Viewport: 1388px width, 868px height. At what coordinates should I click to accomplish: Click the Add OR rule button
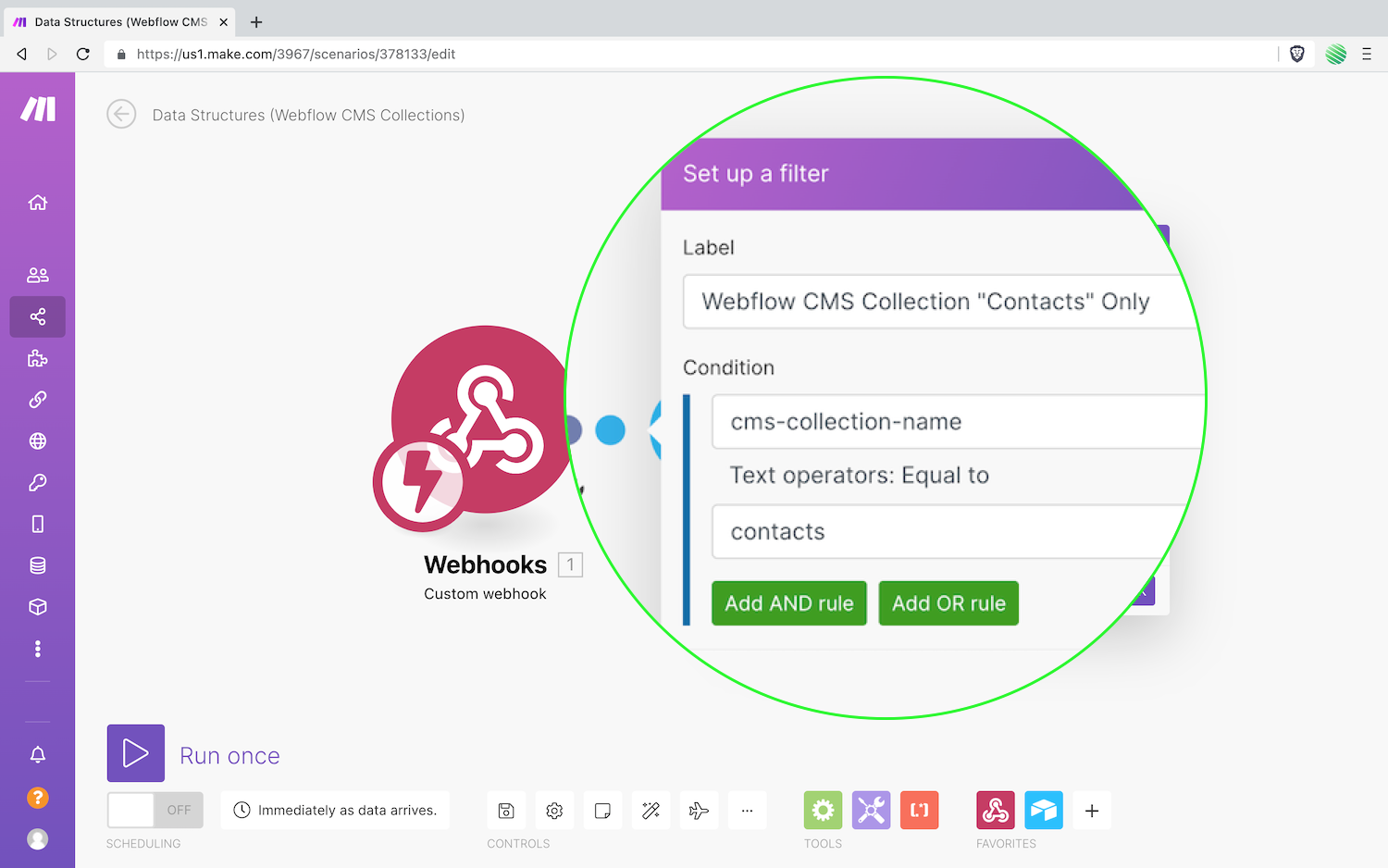pos(948,603)
